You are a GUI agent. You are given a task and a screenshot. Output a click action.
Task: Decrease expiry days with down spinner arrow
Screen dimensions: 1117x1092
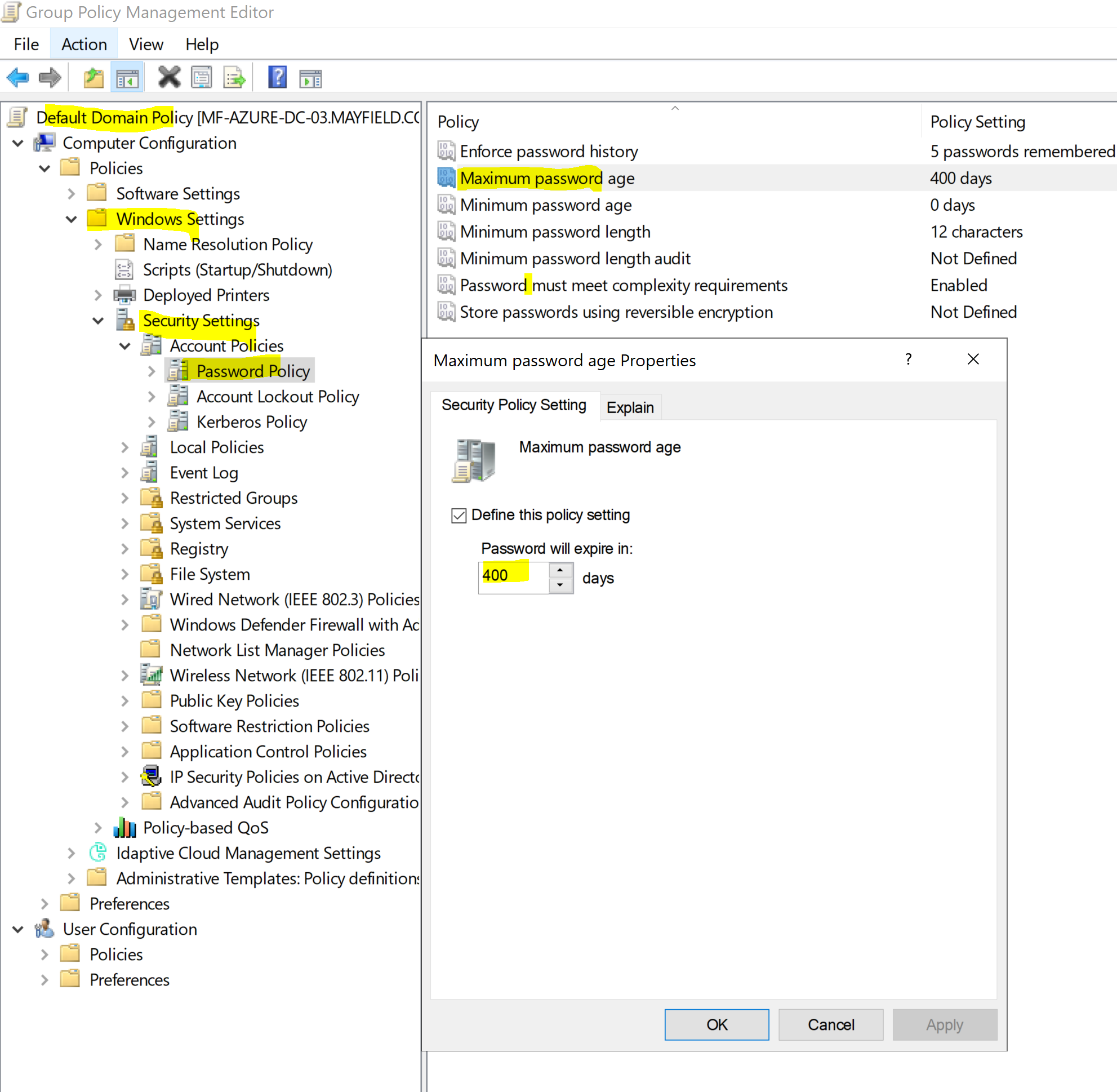(560, 585)
